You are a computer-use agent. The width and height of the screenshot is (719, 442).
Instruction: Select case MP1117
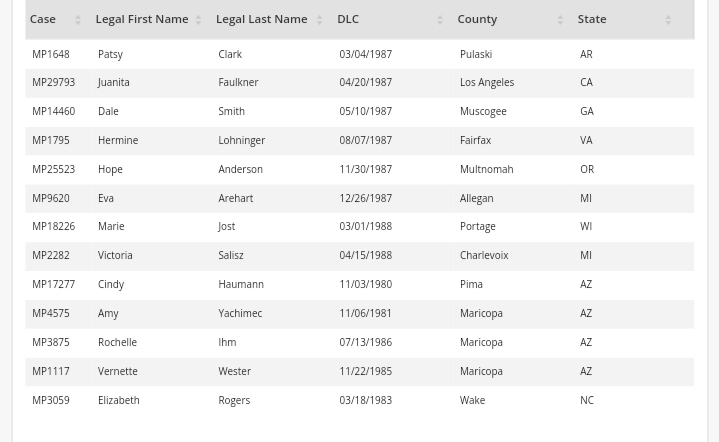pos(50,371)
